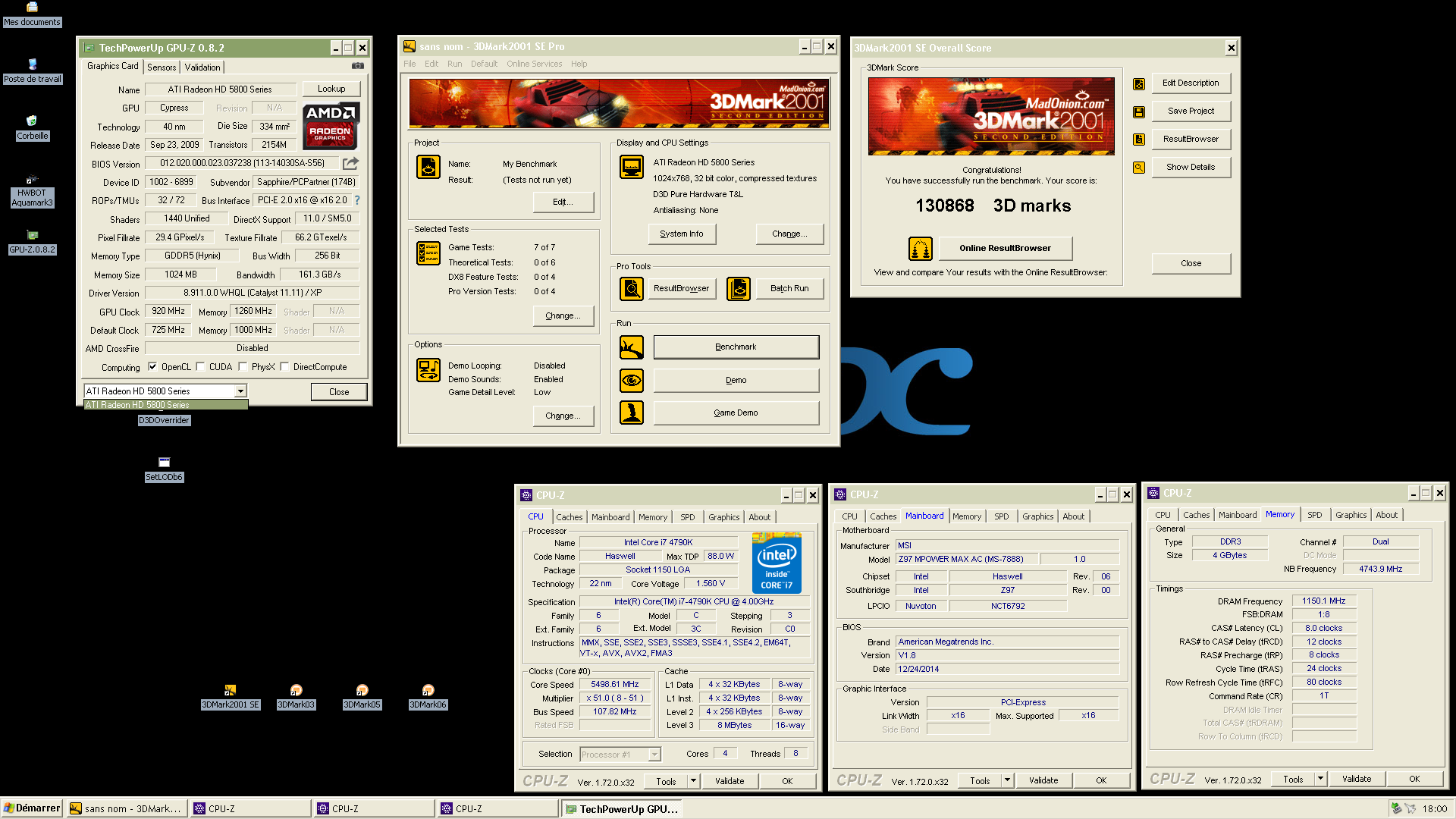Toggle the CUDA checkbox in GPU-Z
This screenshot has width=1456, height=819.
(x=200, y=366)
